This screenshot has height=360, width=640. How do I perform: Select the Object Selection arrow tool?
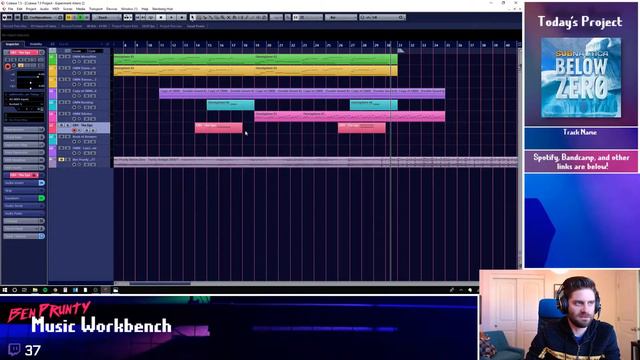tap(193, 18)
